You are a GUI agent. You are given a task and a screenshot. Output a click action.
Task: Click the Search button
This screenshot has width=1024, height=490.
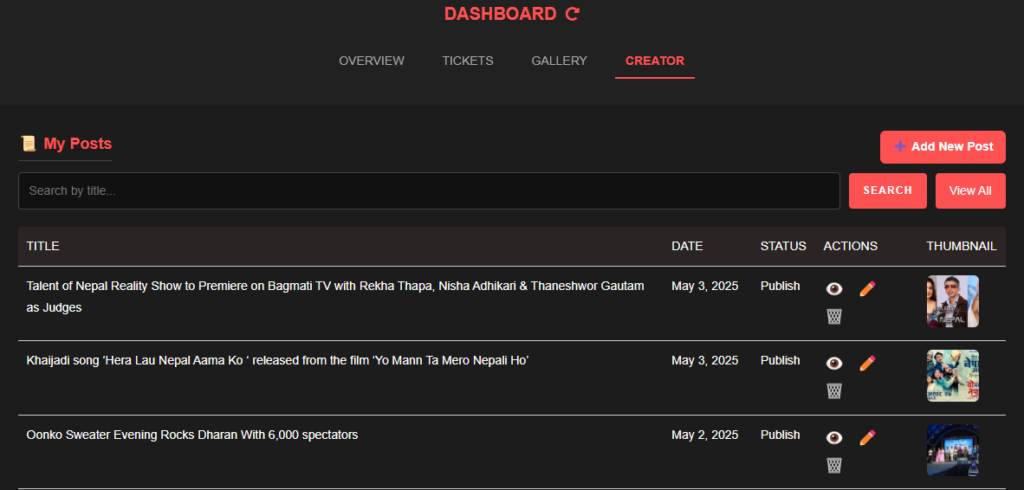pyautogui.click(x=888, y=191)
